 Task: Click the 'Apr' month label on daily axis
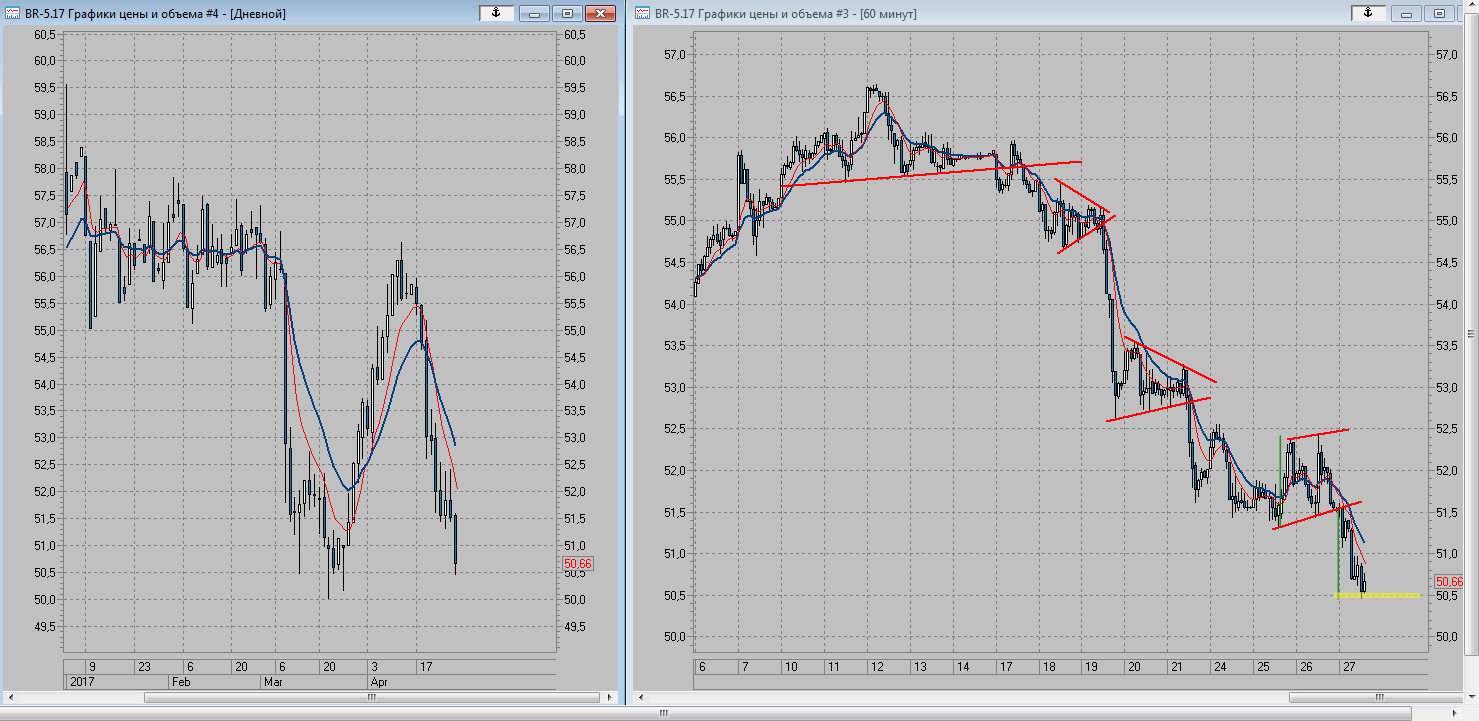click(x=379, y=681)
